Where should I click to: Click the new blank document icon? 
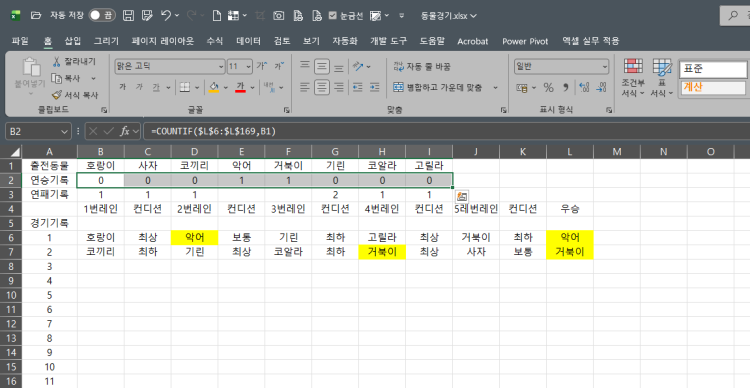217,16
